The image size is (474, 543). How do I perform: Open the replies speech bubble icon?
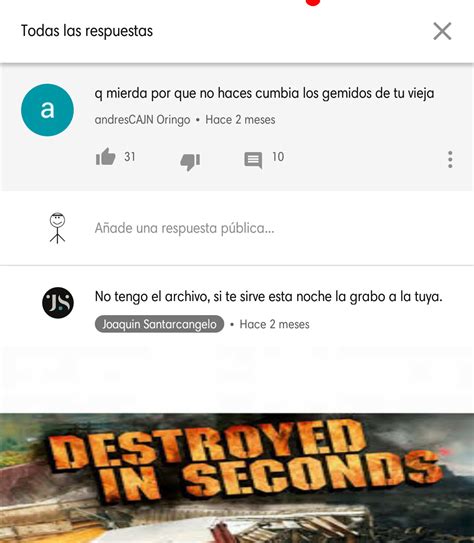[253, 160]
